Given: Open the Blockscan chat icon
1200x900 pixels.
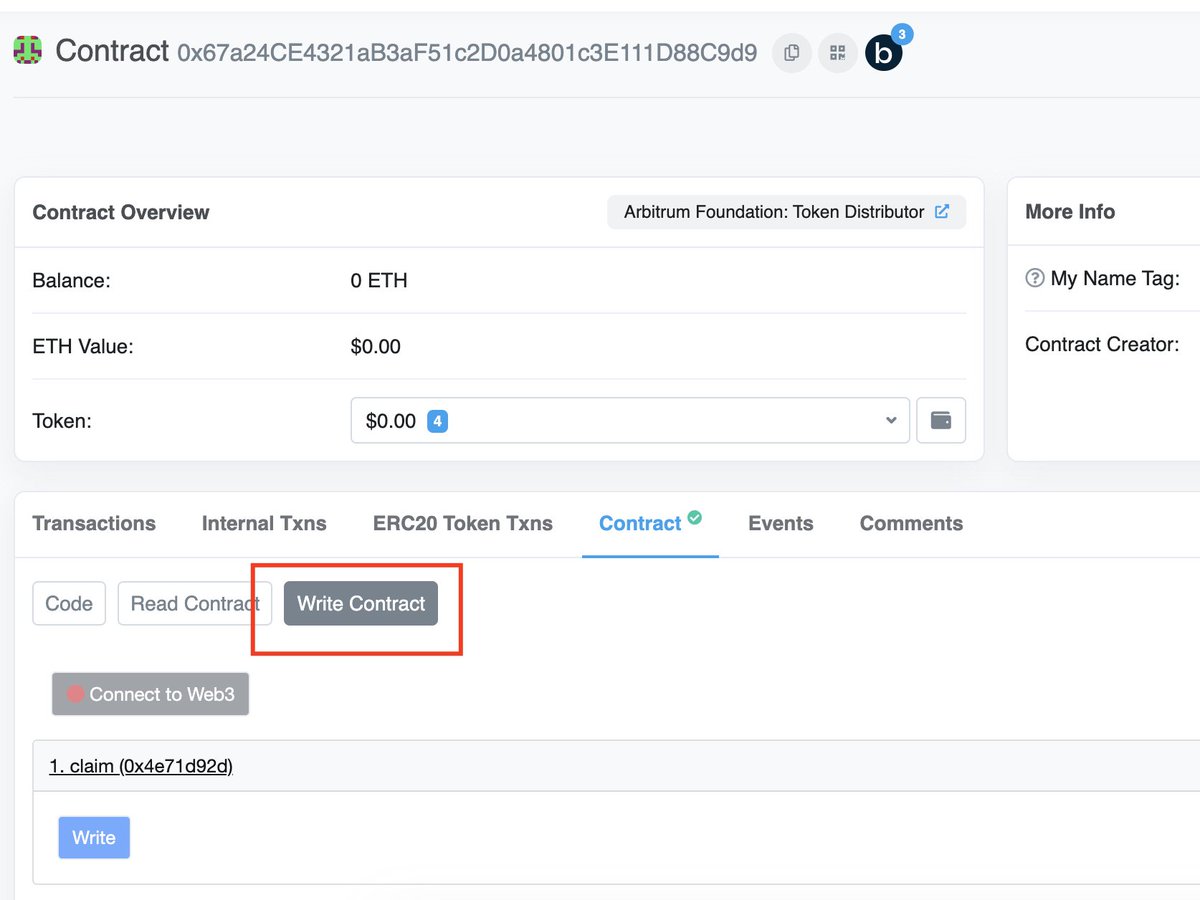Looking at the screenshot, I should [884, 53].
